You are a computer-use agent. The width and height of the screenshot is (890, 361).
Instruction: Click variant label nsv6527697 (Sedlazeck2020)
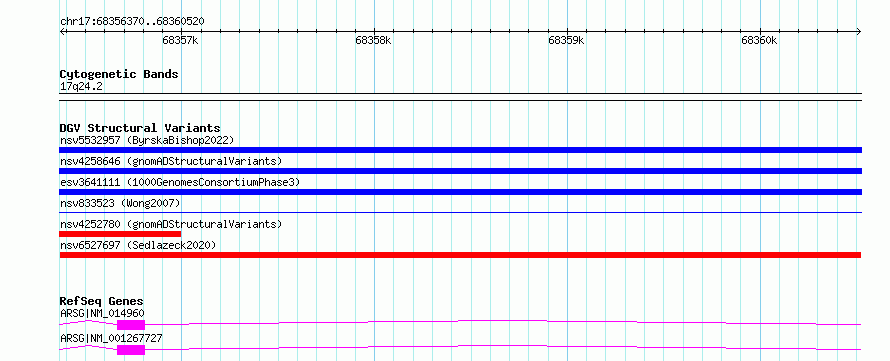[138, 245]
